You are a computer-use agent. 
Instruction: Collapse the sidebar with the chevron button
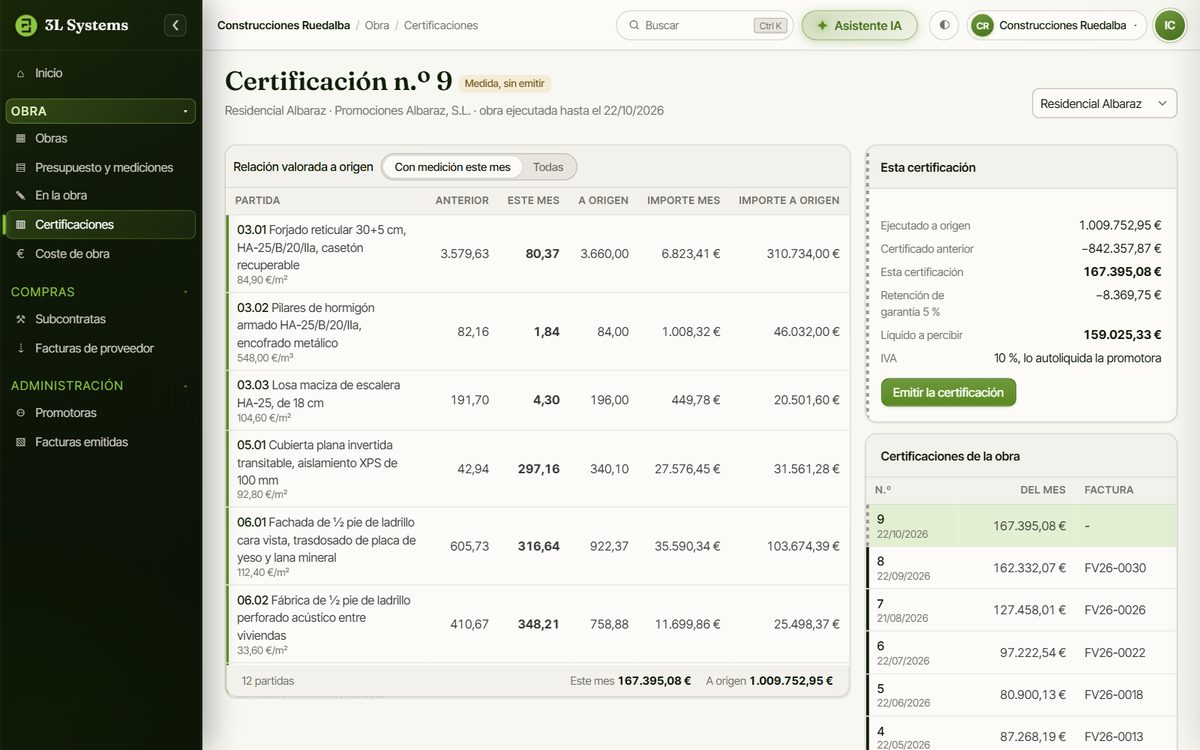click(176, 25)
